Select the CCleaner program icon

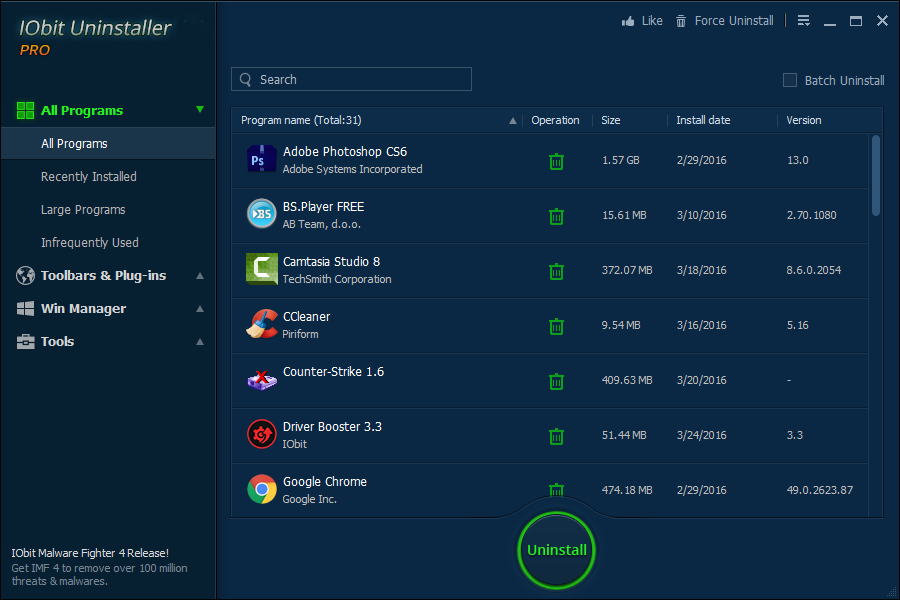tap(261, 324)
